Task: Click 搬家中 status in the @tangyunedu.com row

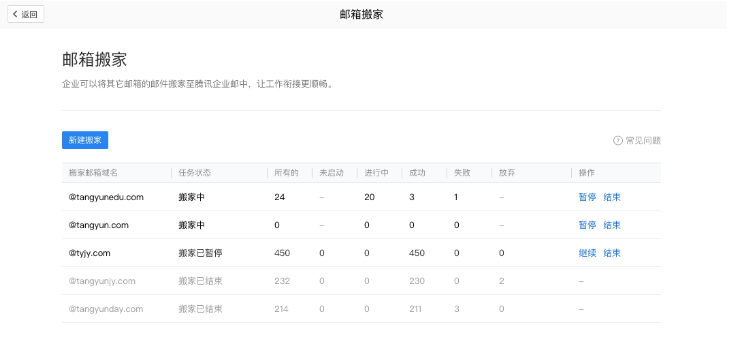Action: click(x=191, y=197)
